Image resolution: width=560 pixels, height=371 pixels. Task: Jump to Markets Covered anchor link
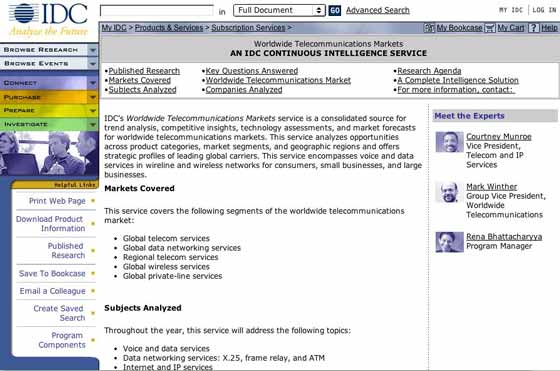139,80
